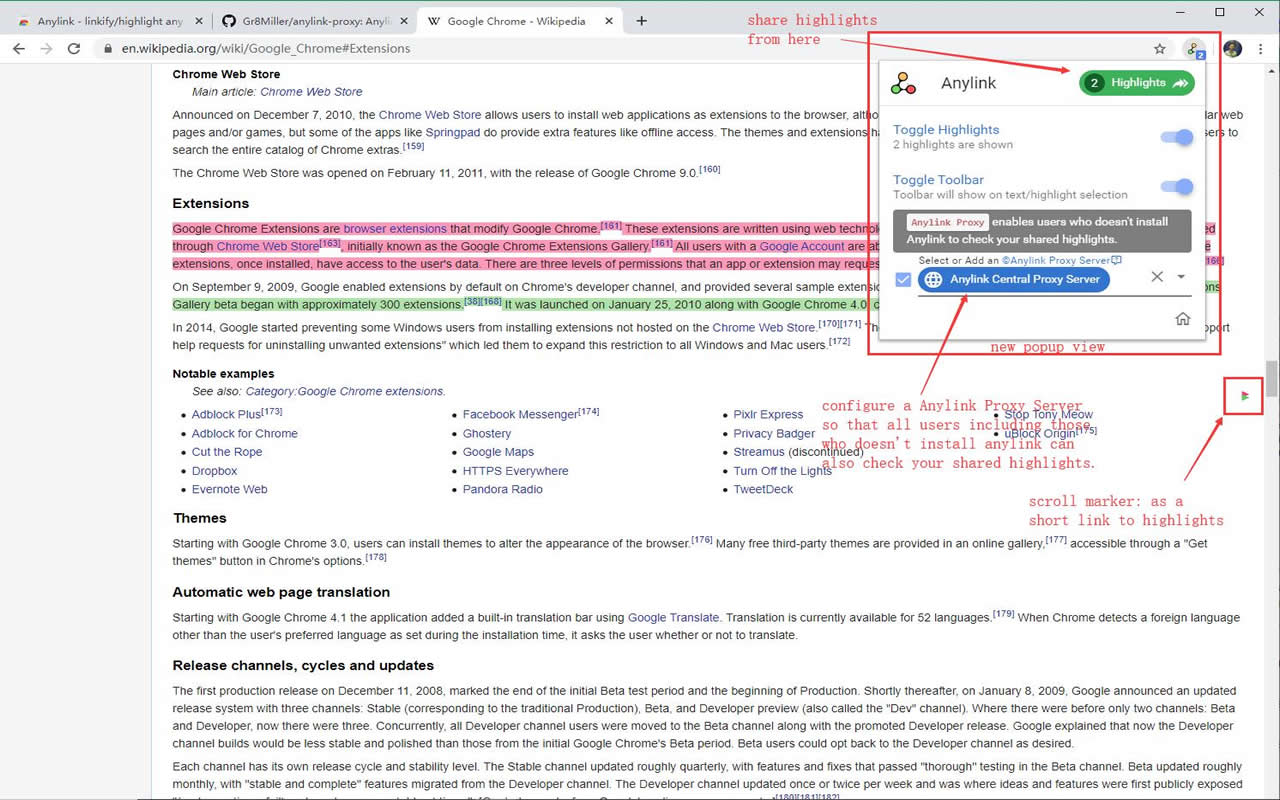This screenshot has height=800, width=1280.
Task: Click the Anylink extension icon in toolbar
Action: (x=1194, y=48)
